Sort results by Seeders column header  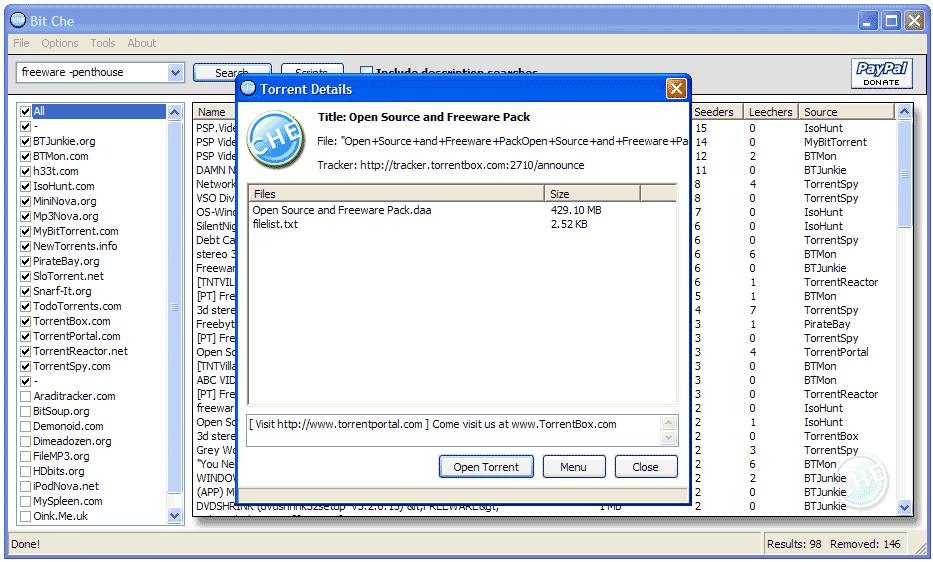(716, 112)
